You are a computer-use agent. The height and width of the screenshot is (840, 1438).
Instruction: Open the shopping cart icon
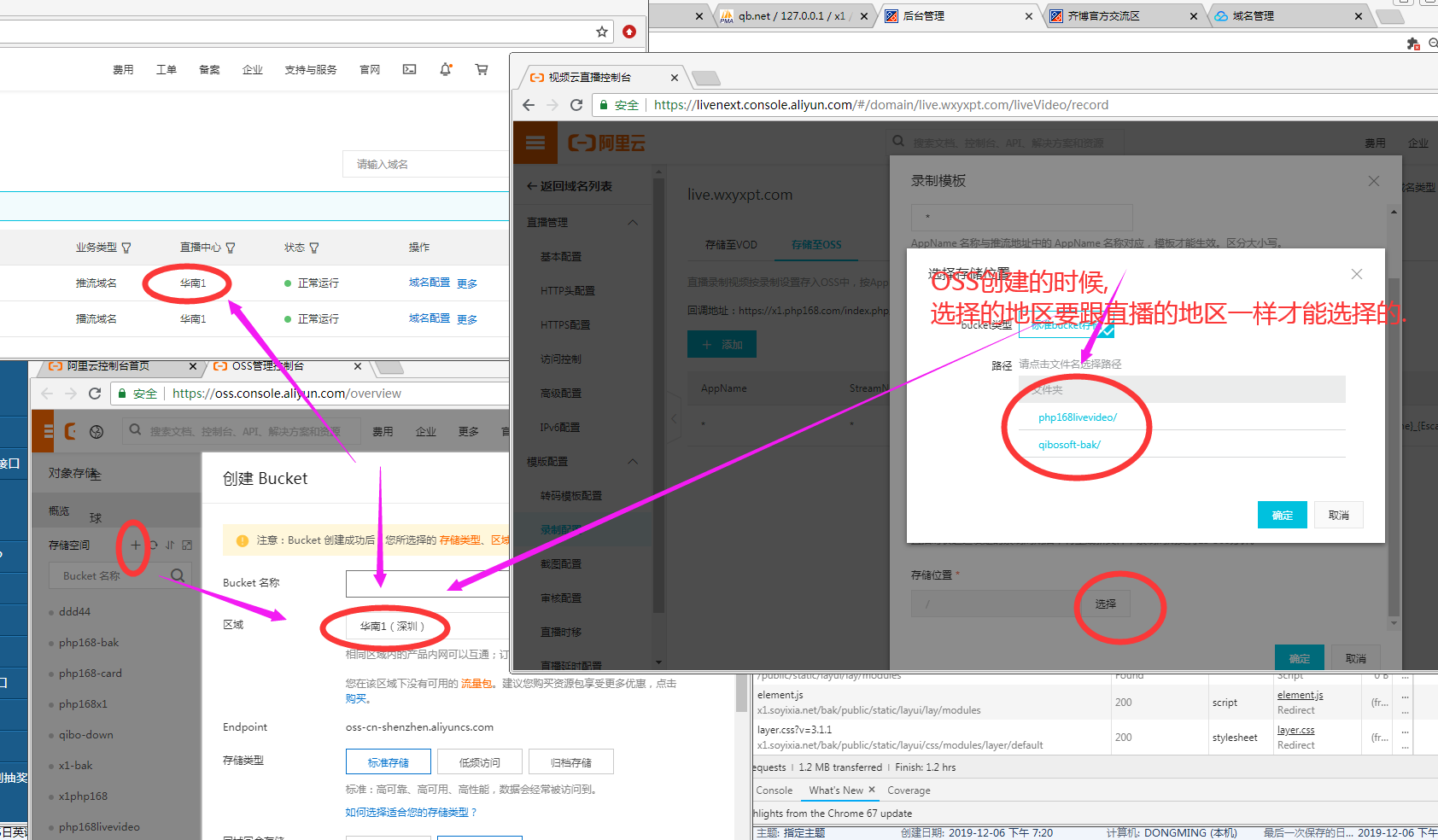(482, 69)
